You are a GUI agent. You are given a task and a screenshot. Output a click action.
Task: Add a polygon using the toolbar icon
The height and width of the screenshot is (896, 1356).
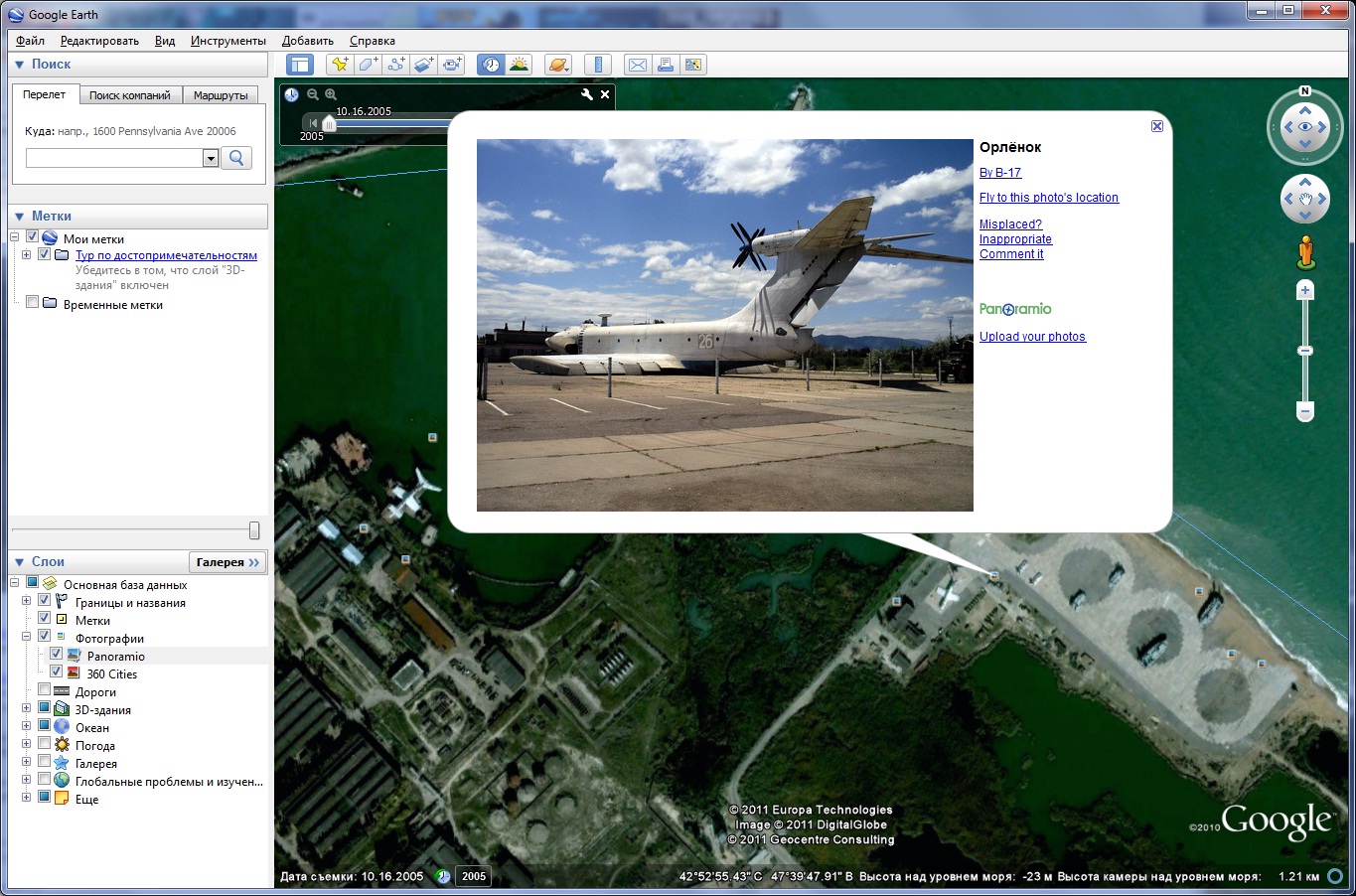click(368, 65)
